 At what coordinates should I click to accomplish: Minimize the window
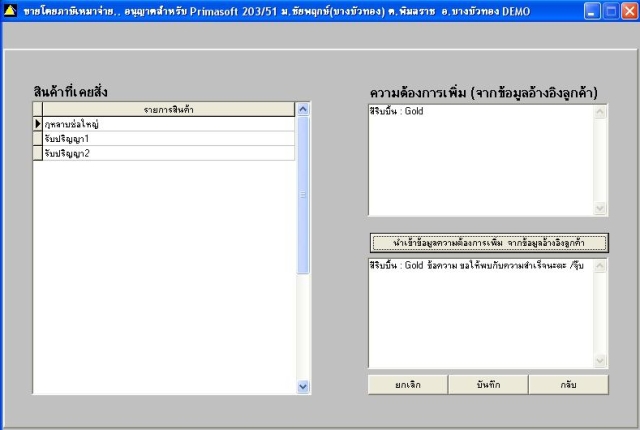(591, 11)
